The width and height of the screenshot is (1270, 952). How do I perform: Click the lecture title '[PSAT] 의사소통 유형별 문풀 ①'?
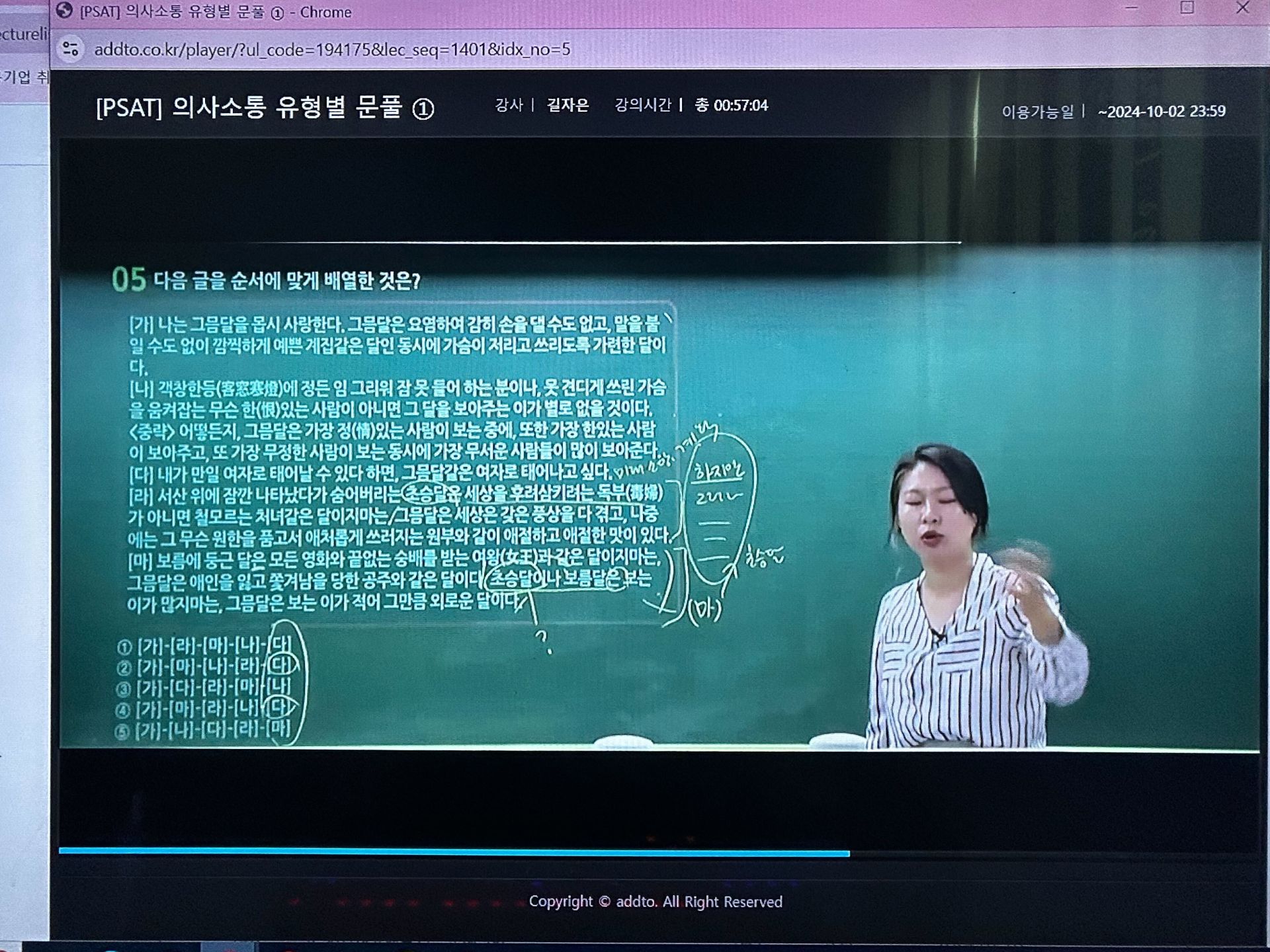[265, 107]
